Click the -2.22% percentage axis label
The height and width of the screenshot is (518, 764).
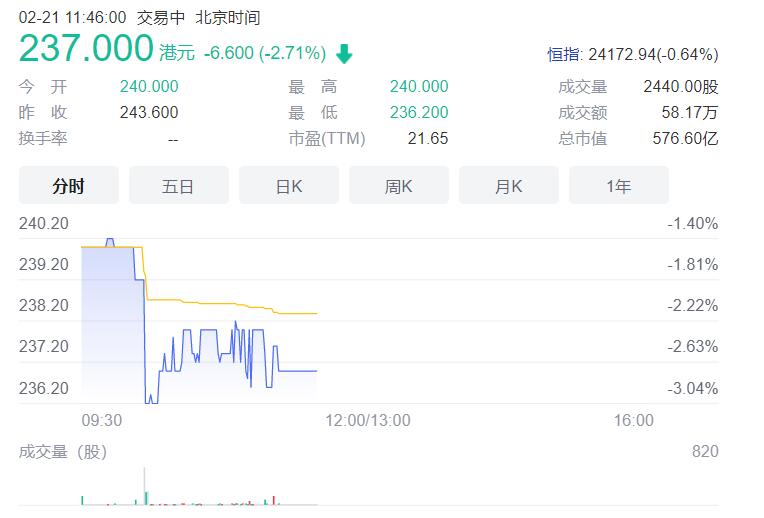click(x=693, y=306)
